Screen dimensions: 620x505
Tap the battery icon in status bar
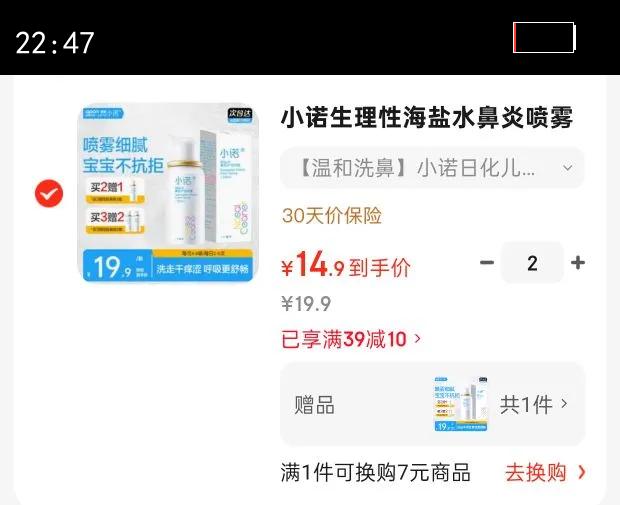click(544, 38)
